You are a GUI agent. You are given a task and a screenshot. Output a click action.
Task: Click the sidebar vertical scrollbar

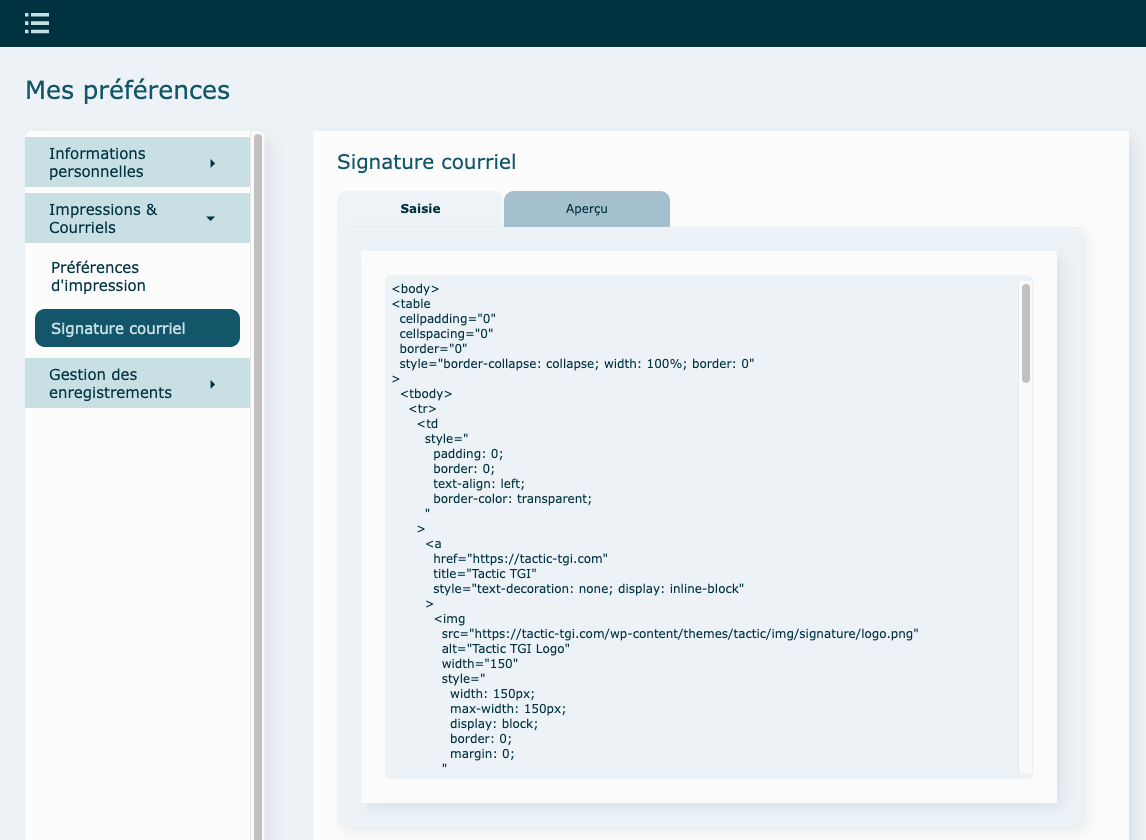258,480
